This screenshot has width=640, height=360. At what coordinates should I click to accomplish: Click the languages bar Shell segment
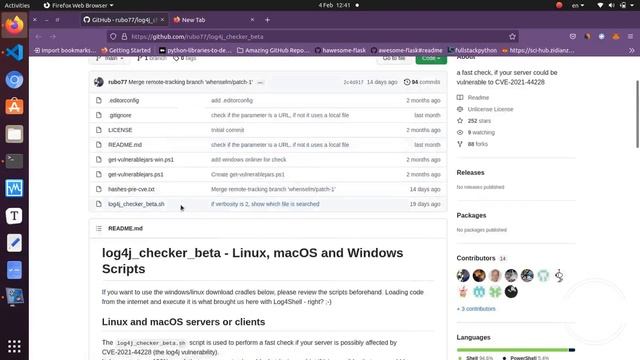pyautogui.click(x=513, y=350)
